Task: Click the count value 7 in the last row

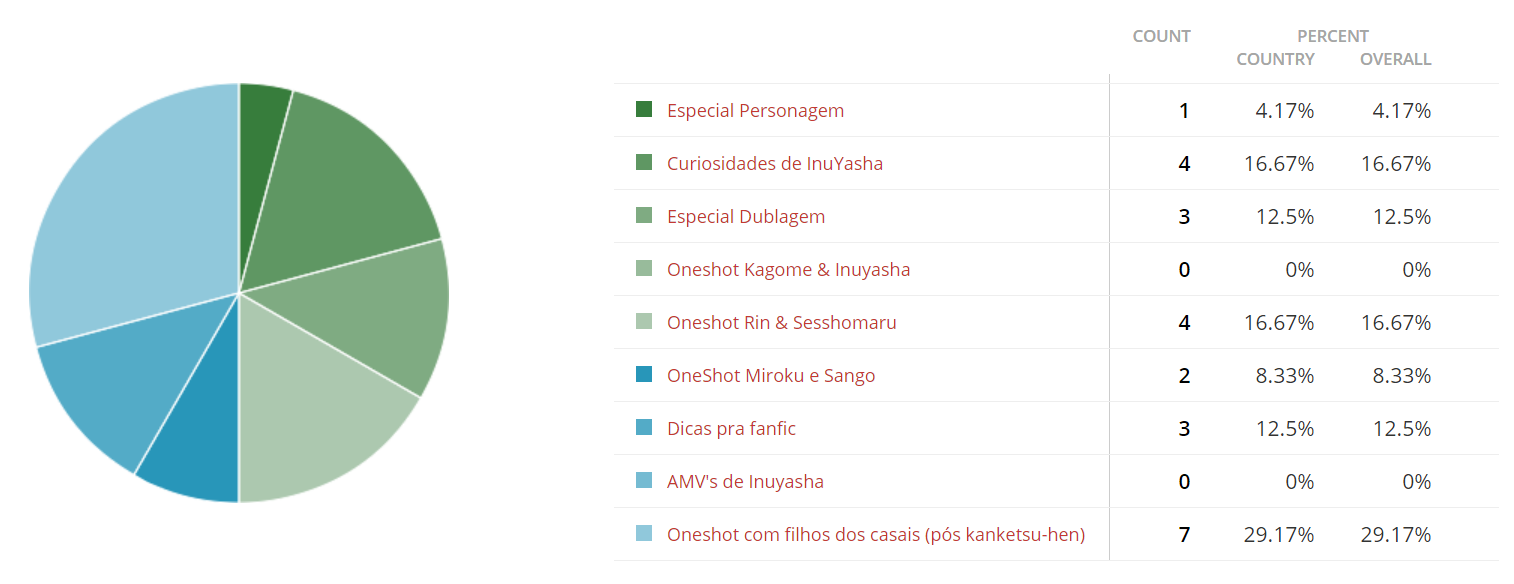Action: pos(1184,535)
